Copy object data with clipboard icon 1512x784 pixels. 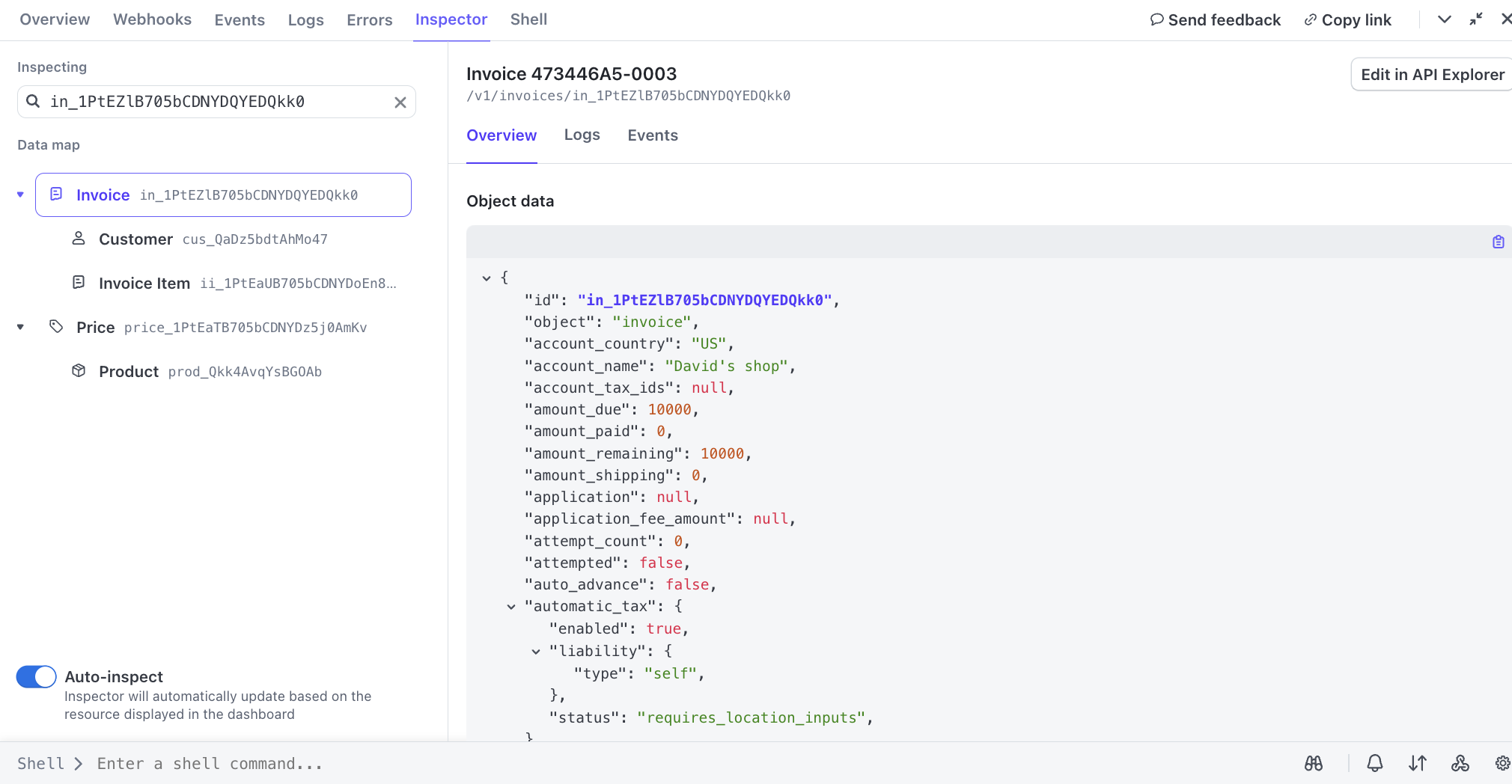(x=1499, y=242)
